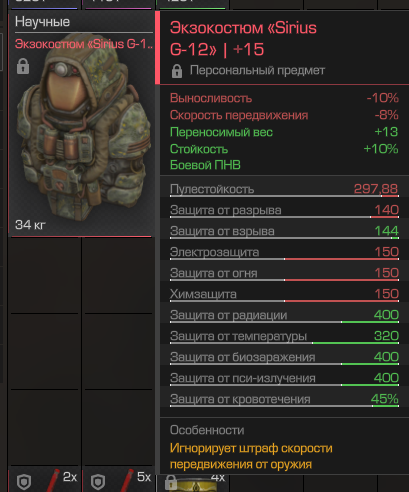Click the Защита от радиации stat bar
The height and width of the screenshot is (492, 409).
click(x=284, y=315)
